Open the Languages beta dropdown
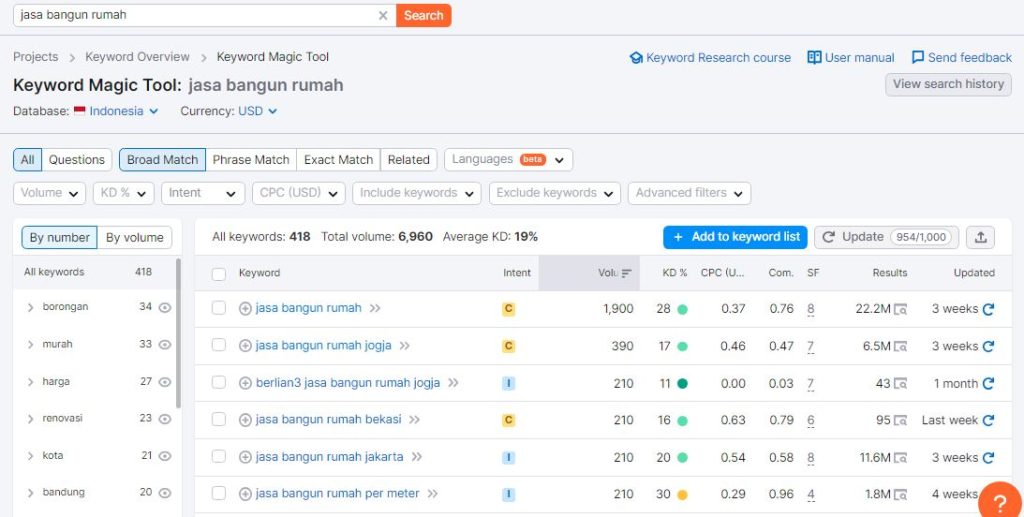The image size is (1024, 517). click(x=508, y=160)
